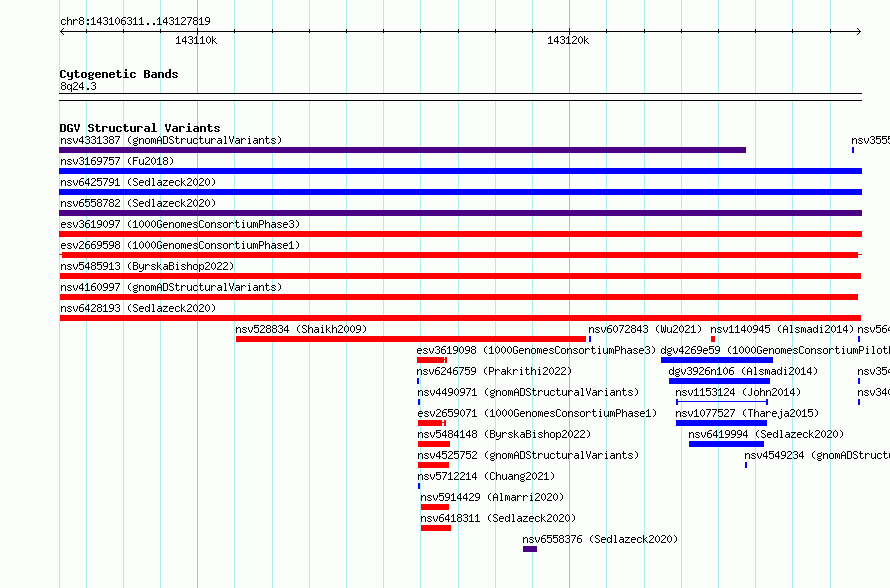Select the nsv5484148 (ByrskaBishop2022) label
This screenshot has width=890, height=588.
[x=504, y=434]
